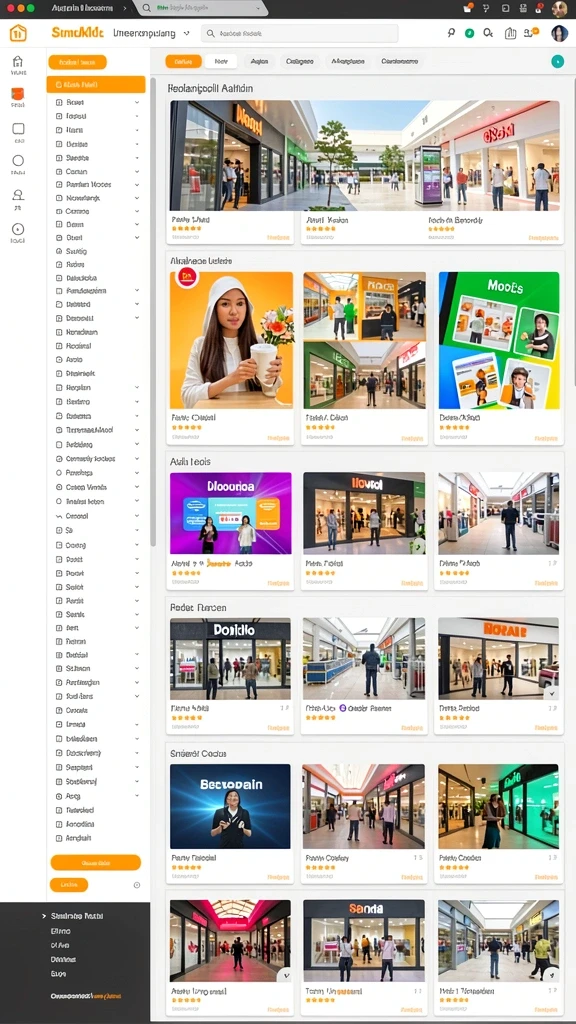Viewport: 576px width, 1024px height.
Task: Switch to the white 'Nev' pill tab
Action: pos(221,61)
